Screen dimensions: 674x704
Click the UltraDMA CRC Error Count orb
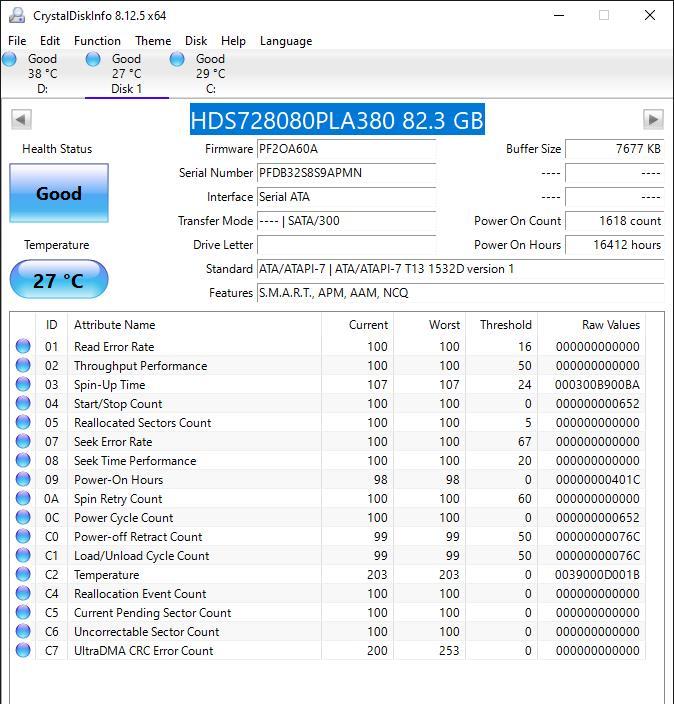pyautogui.click(x=23, y=650)
